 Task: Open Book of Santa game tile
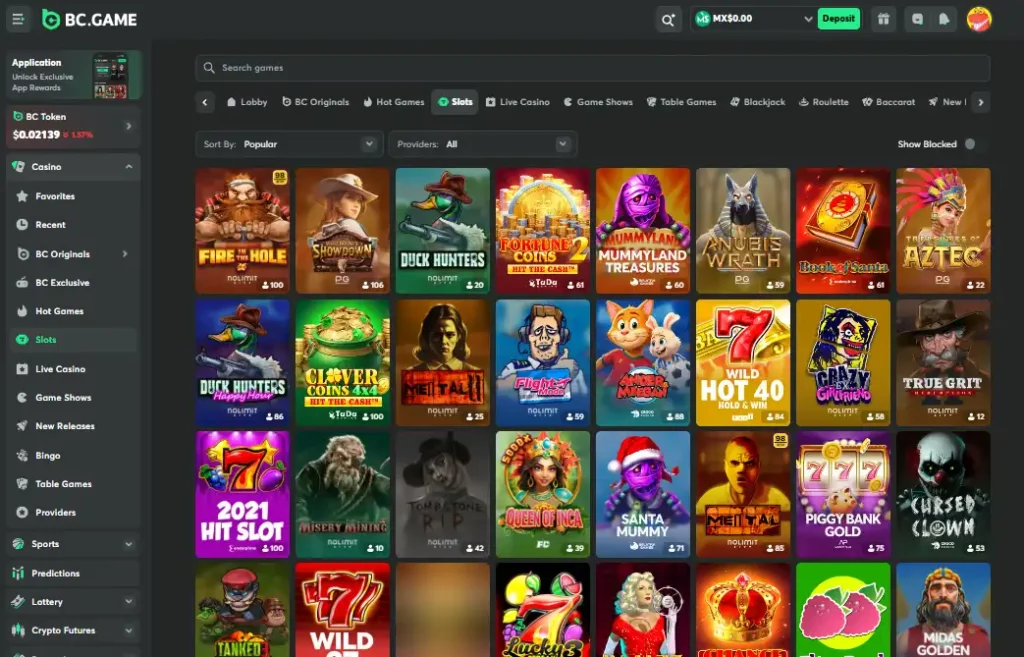[843, 231]
